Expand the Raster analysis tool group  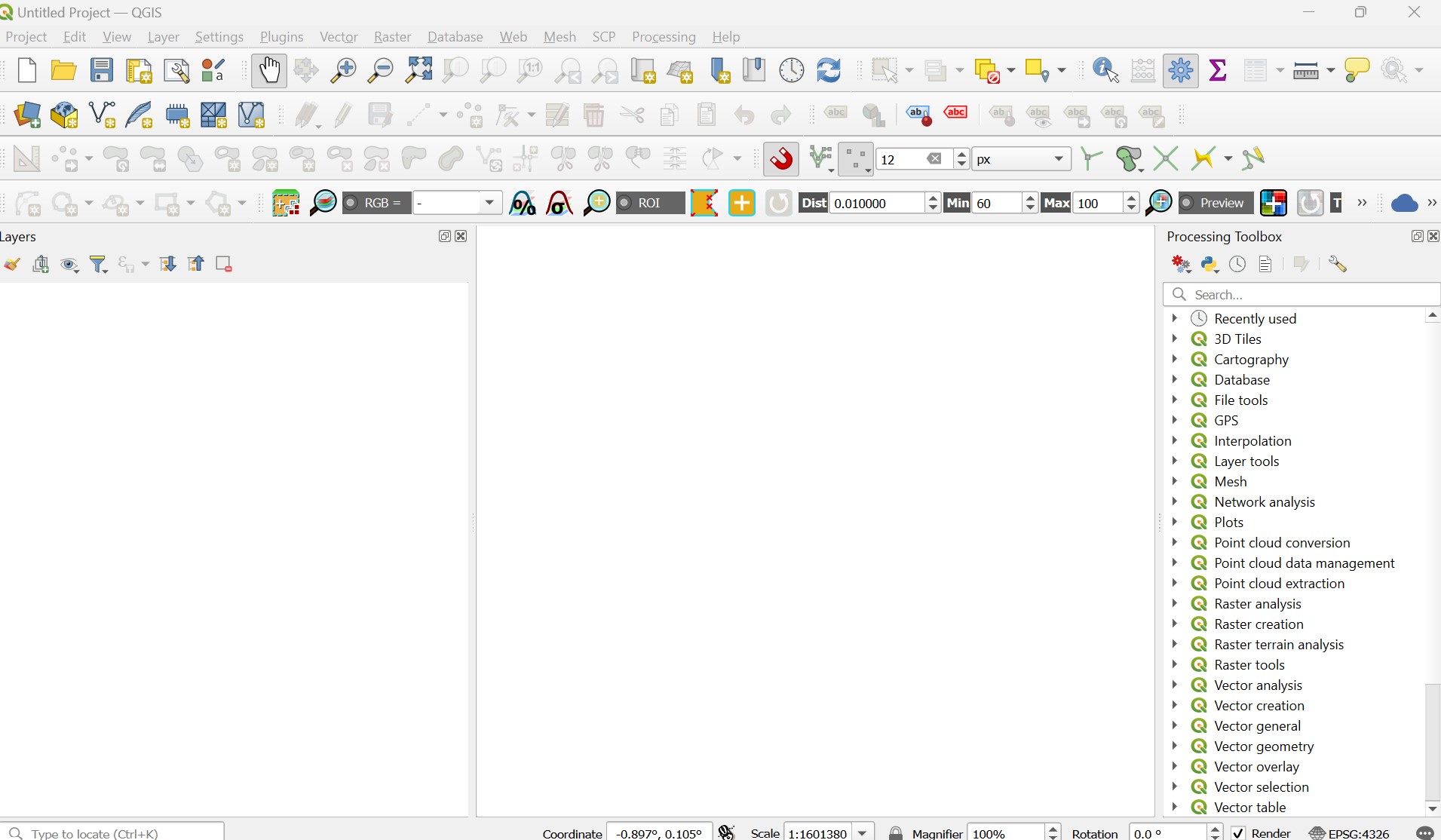(1175, 603)
